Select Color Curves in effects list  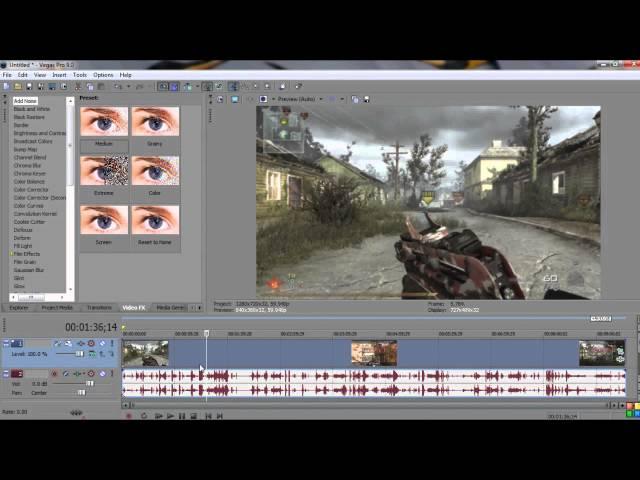tap(29, 206)
